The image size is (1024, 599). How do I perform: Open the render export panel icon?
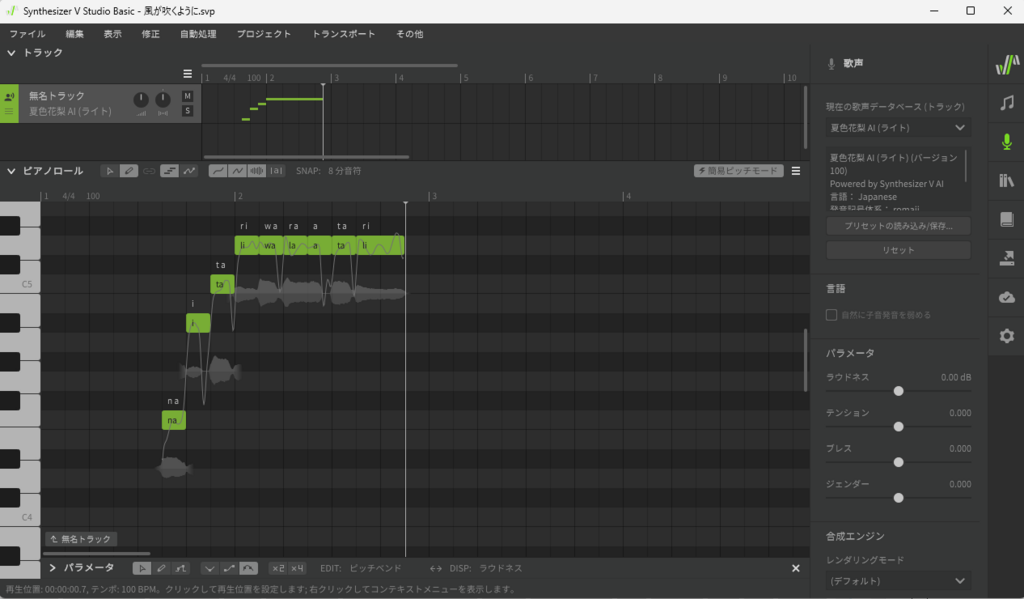tap(1006, 258)
